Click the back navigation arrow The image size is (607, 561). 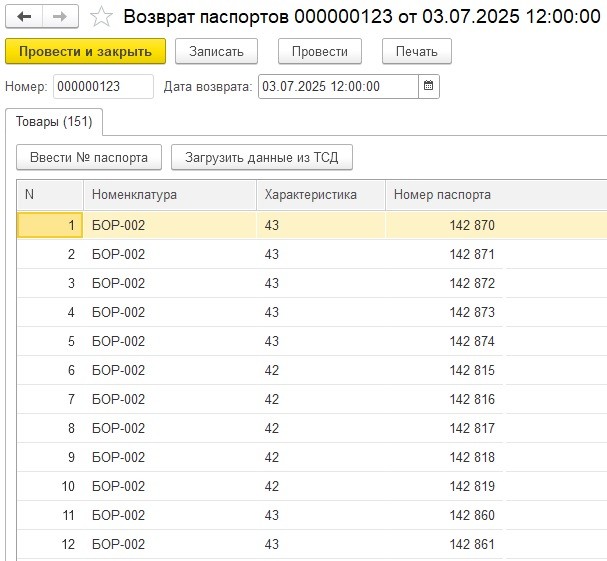[25, 17]
